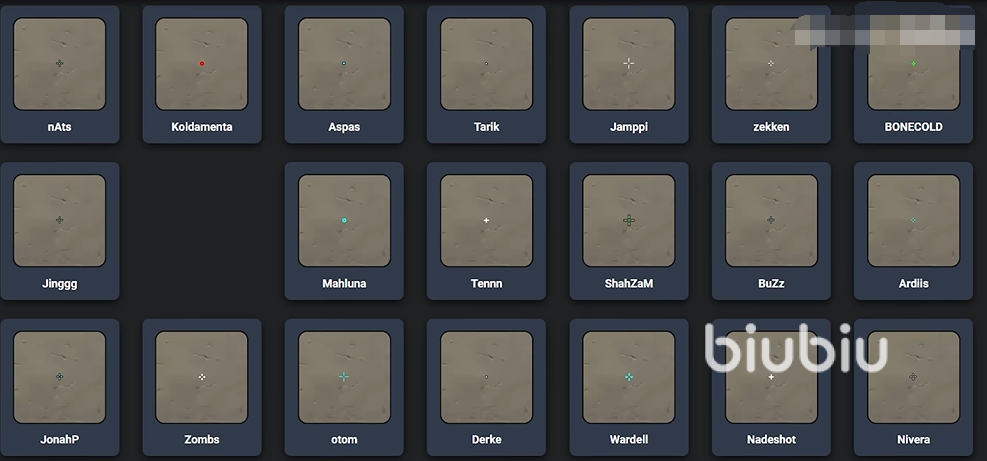Open Koldamenta's red dot crosshair

tap(201, 64)
